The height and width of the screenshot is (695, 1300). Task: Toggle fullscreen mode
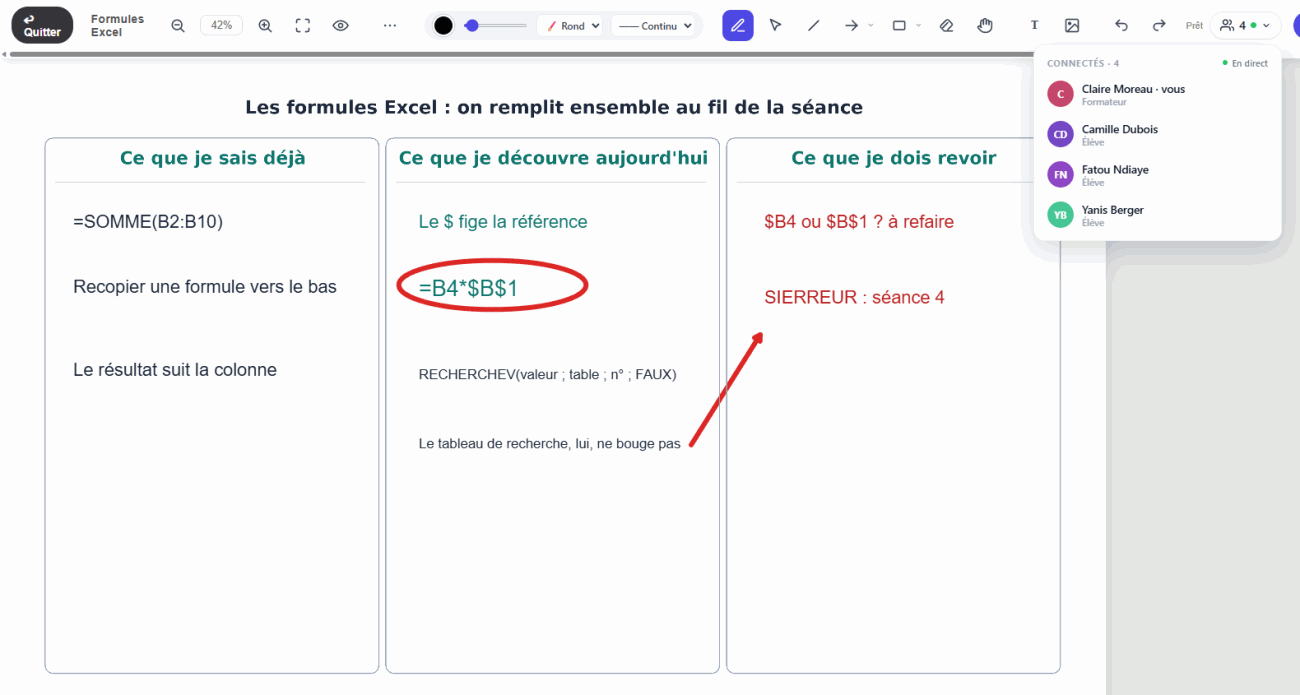(303, 26)
